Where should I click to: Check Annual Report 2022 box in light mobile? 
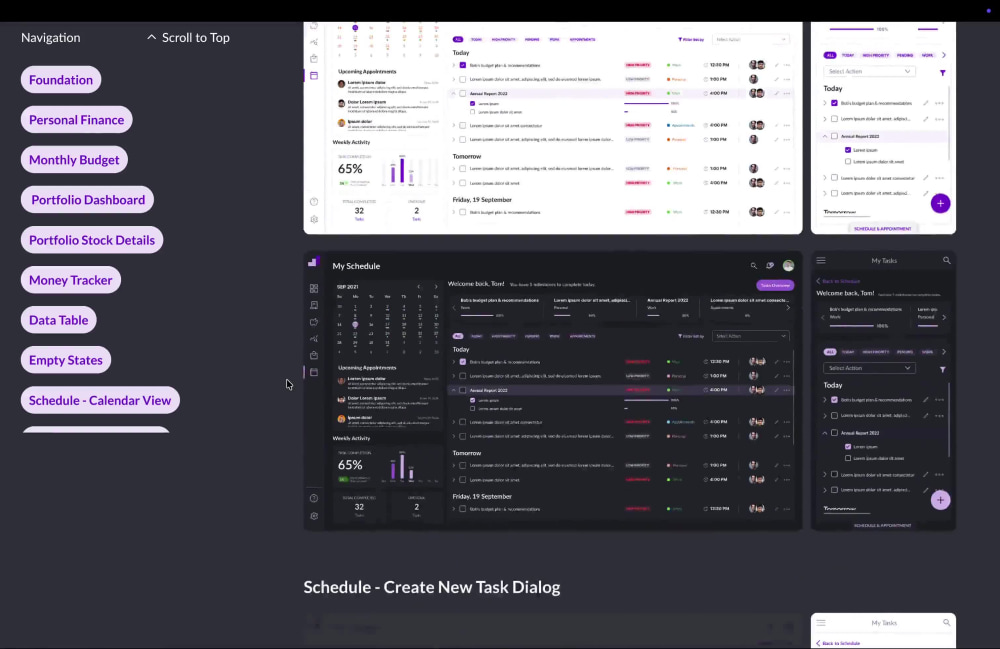click(x=834, y=136)
